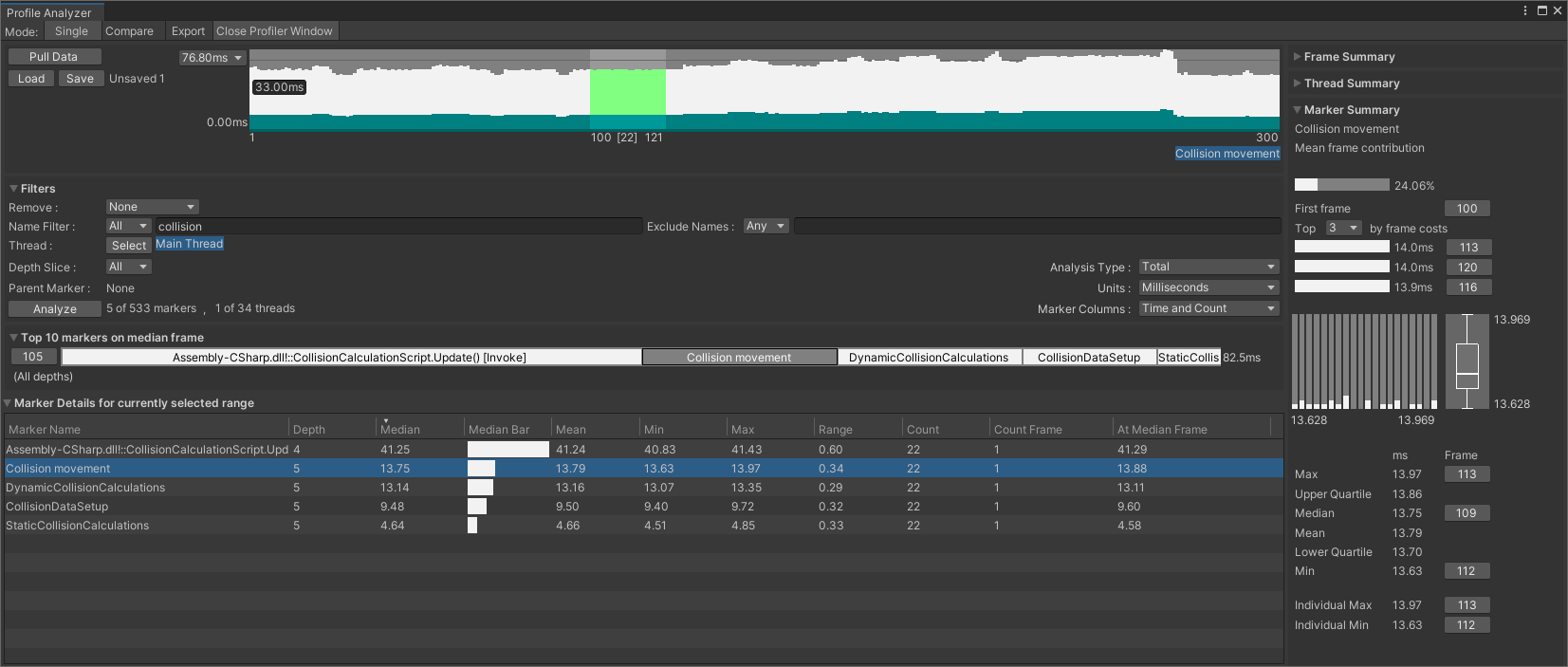Click the Load button
This screenshot has height=667, width=1568.
31,79
